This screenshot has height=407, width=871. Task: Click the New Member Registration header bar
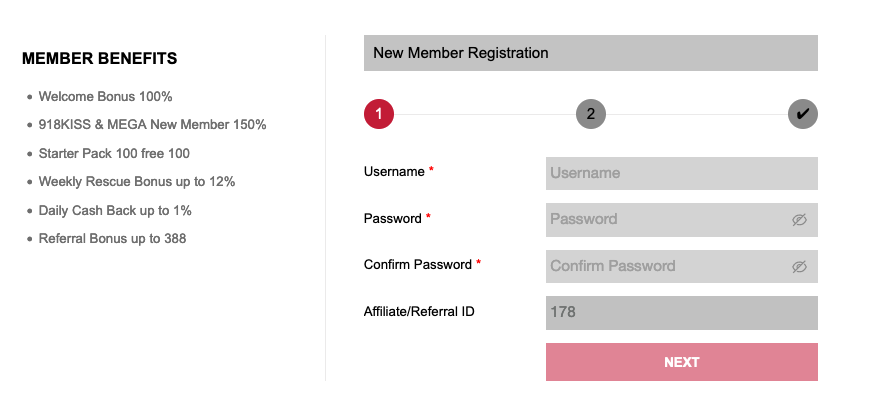tap(590, 53)
